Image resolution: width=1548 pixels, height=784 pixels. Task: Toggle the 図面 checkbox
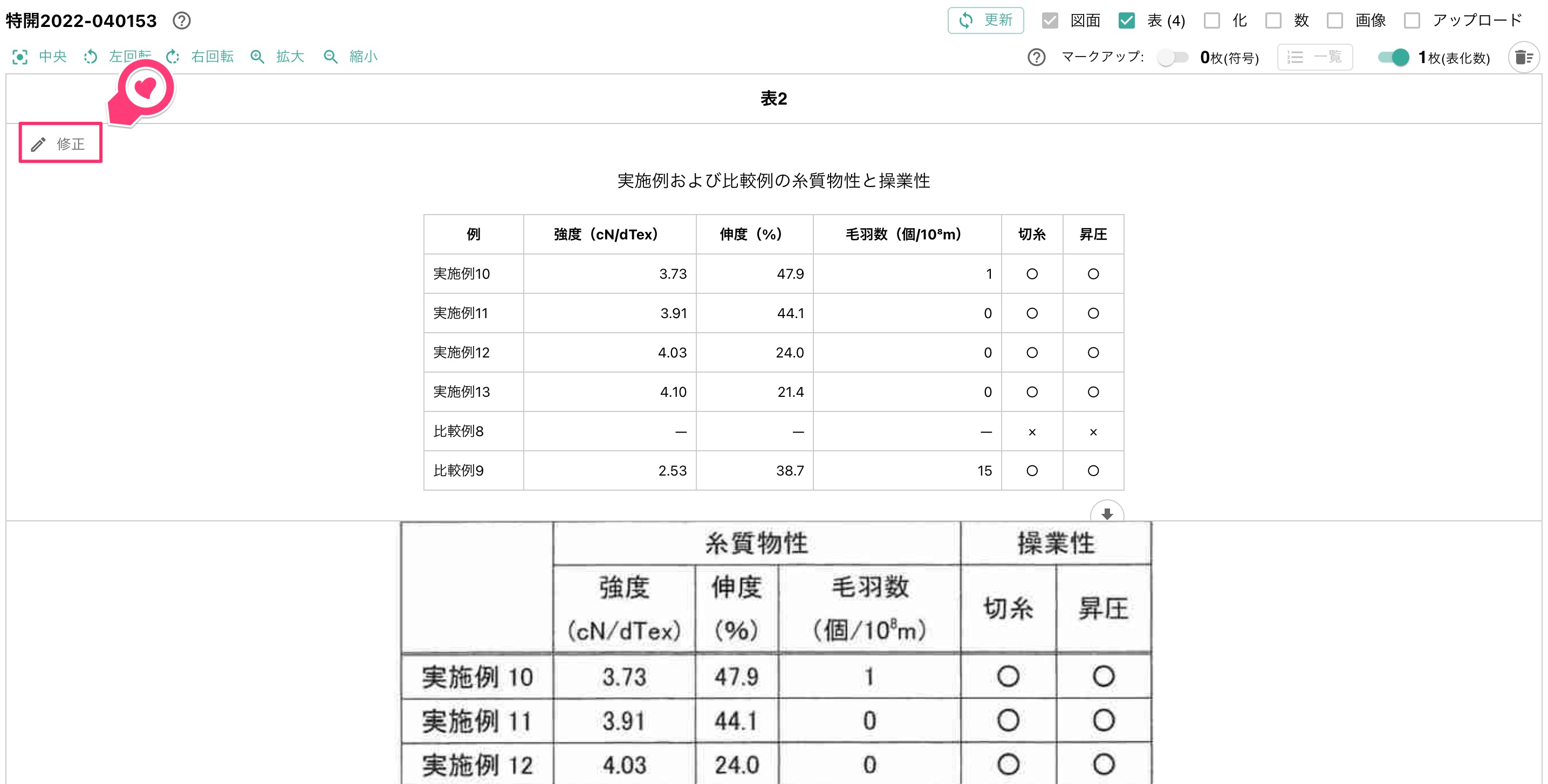[1050, 21]
